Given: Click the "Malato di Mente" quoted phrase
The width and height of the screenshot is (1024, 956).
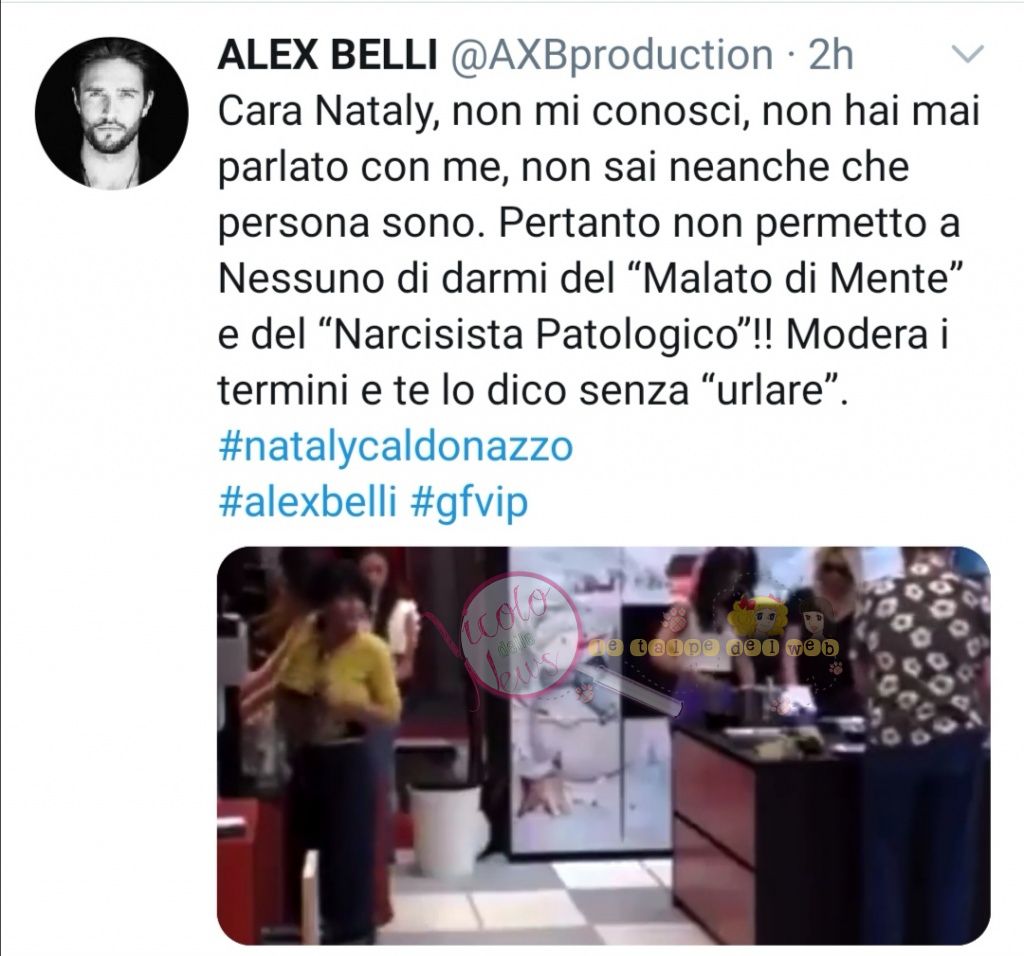Looking at the screenshot, I should tap(804, 279).
